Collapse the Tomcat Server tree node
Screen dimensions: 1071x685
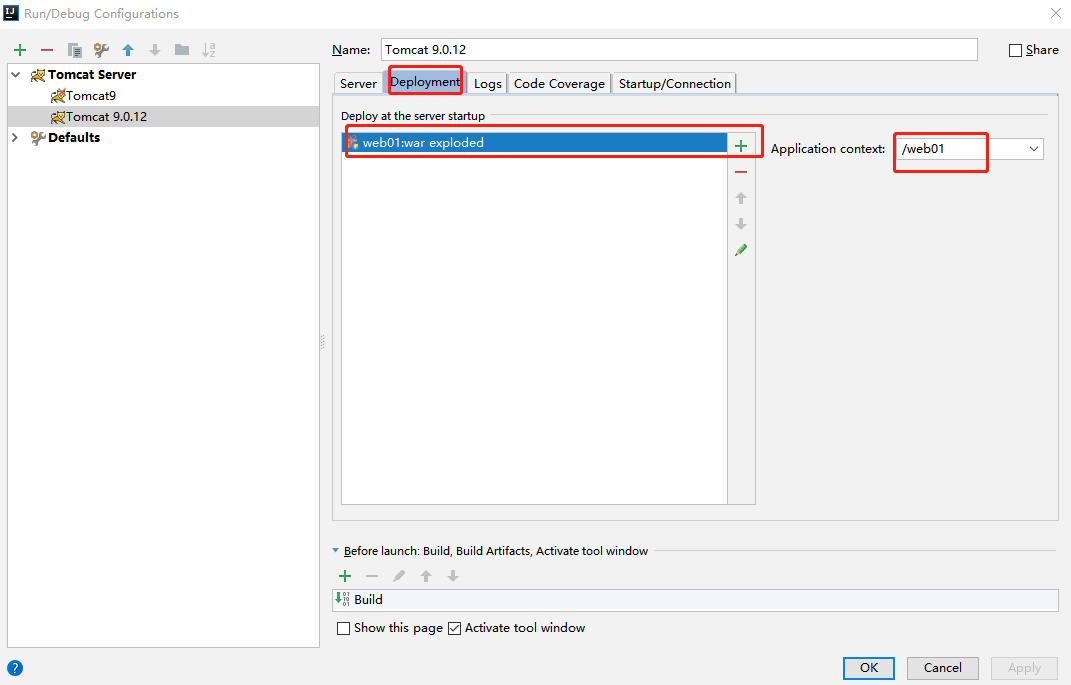16,74
